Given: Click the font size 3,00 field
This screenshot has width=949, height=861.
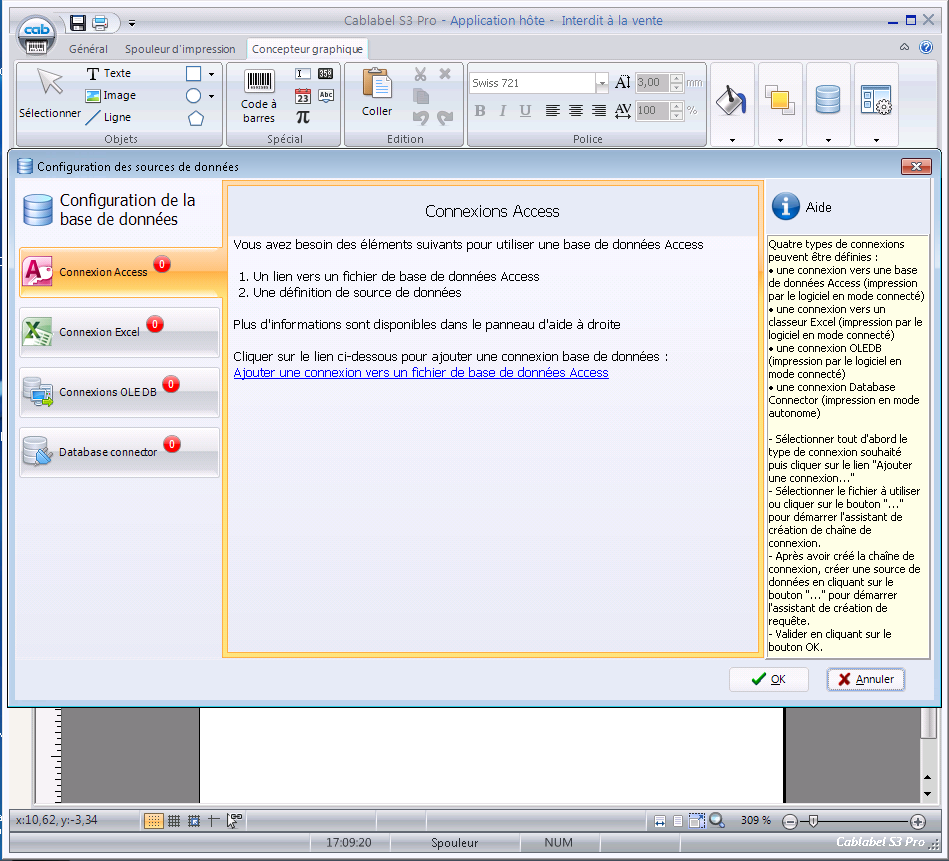Looking at the screenshot, I should click(x=651, y=82).
